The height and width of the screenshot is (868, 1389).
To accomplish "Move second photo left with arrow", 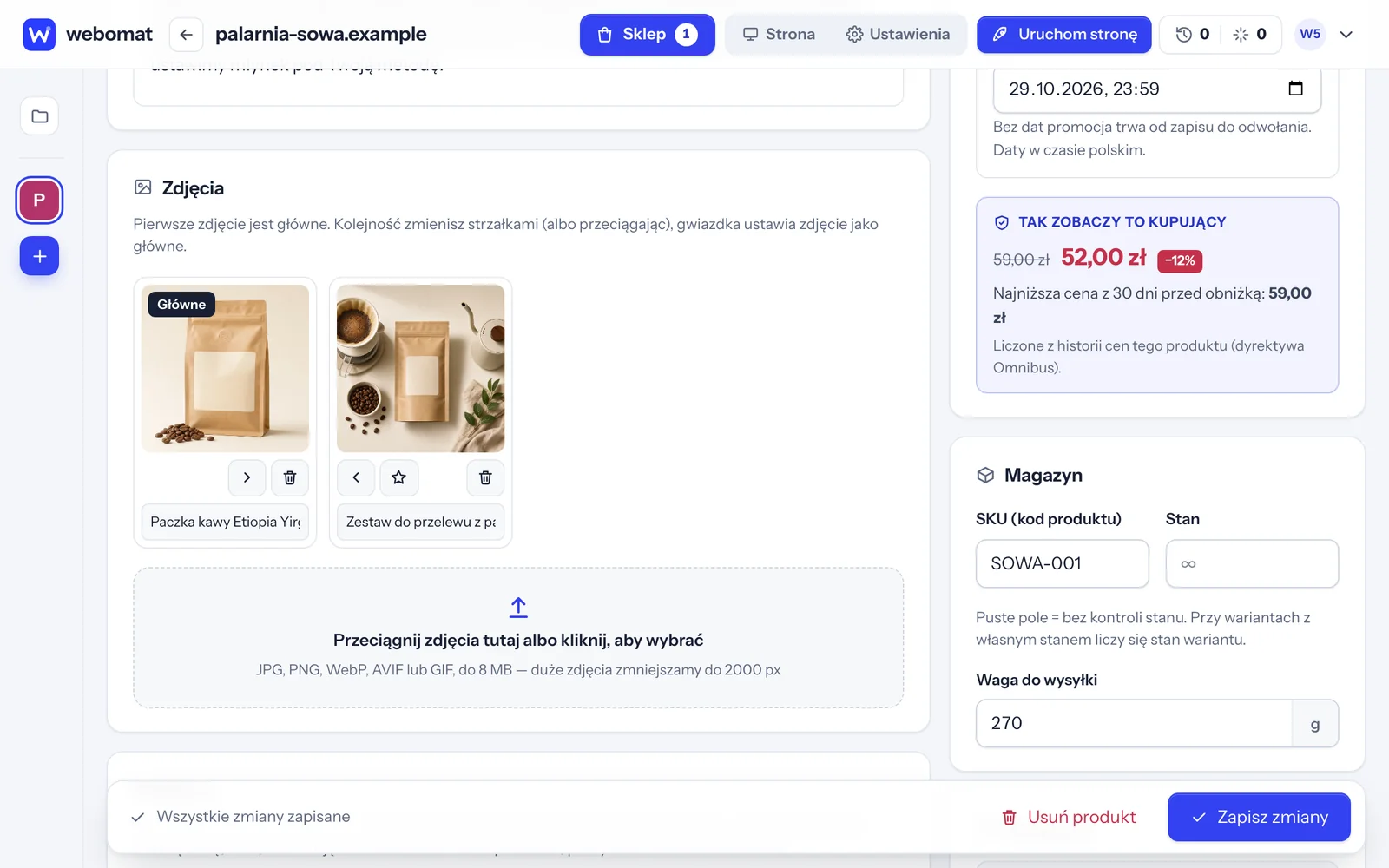I will point(356,477).
